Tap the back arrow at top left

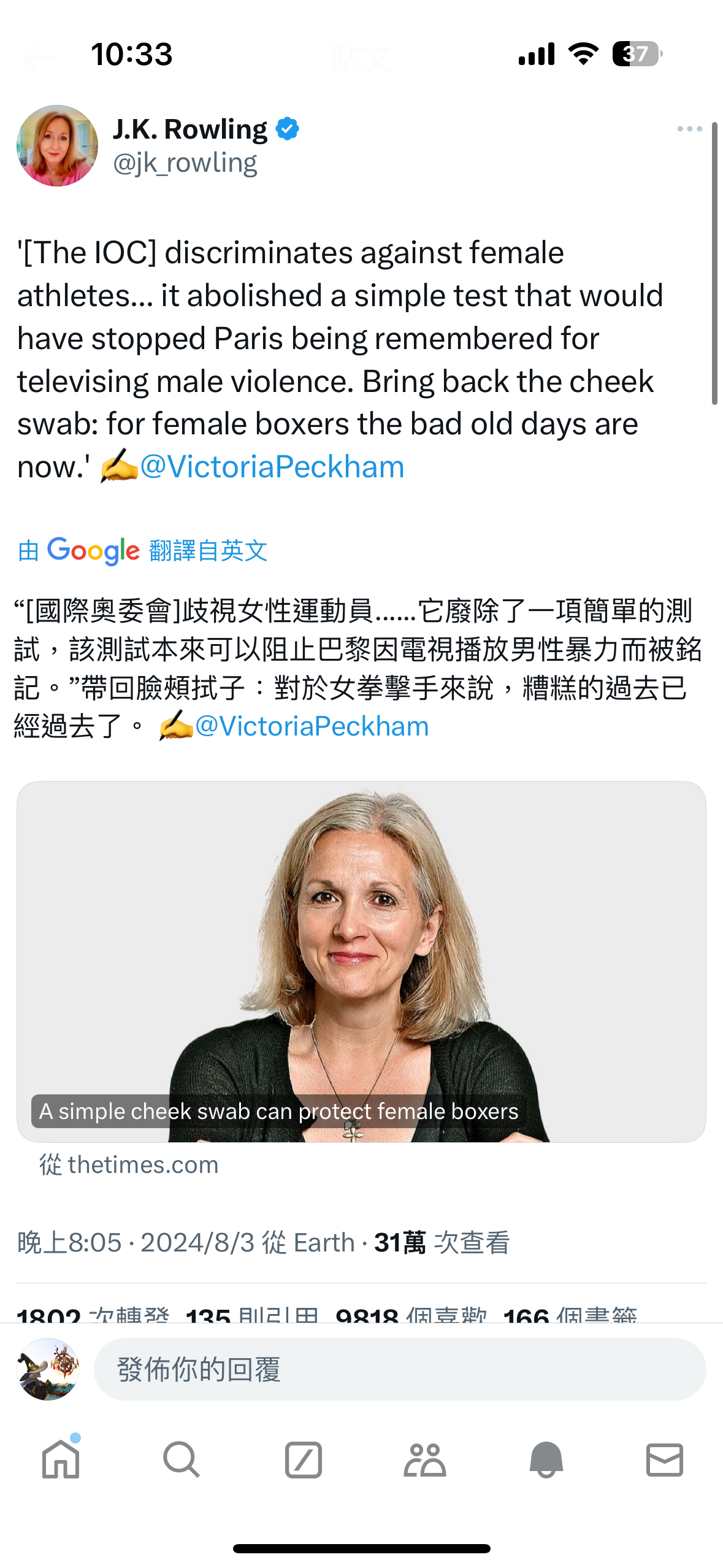click(x=38, y=58)
